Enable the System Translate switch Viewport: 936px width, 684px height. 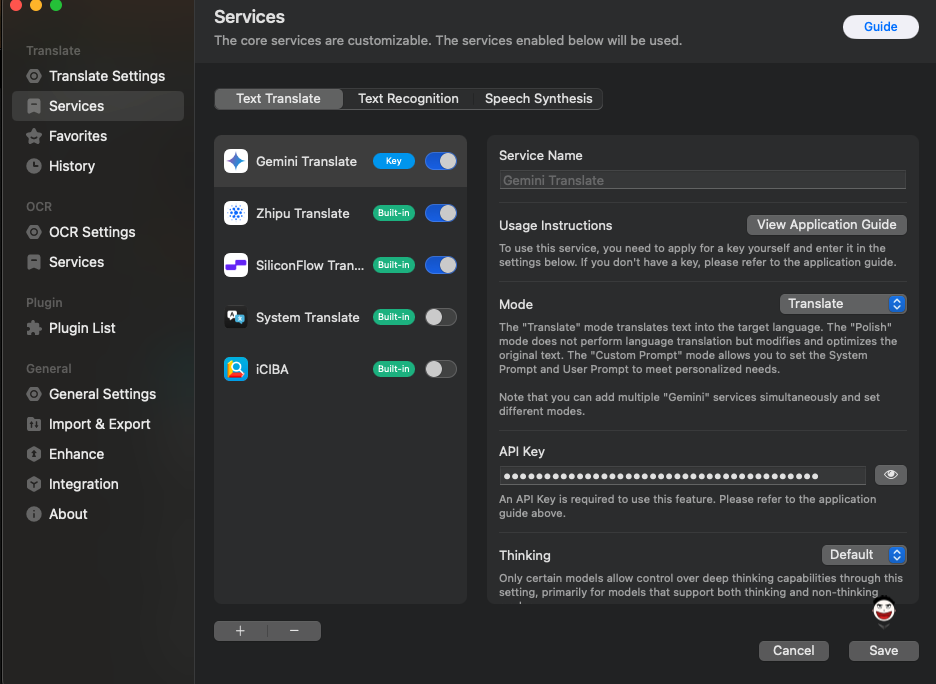click(x=441, y=317)
